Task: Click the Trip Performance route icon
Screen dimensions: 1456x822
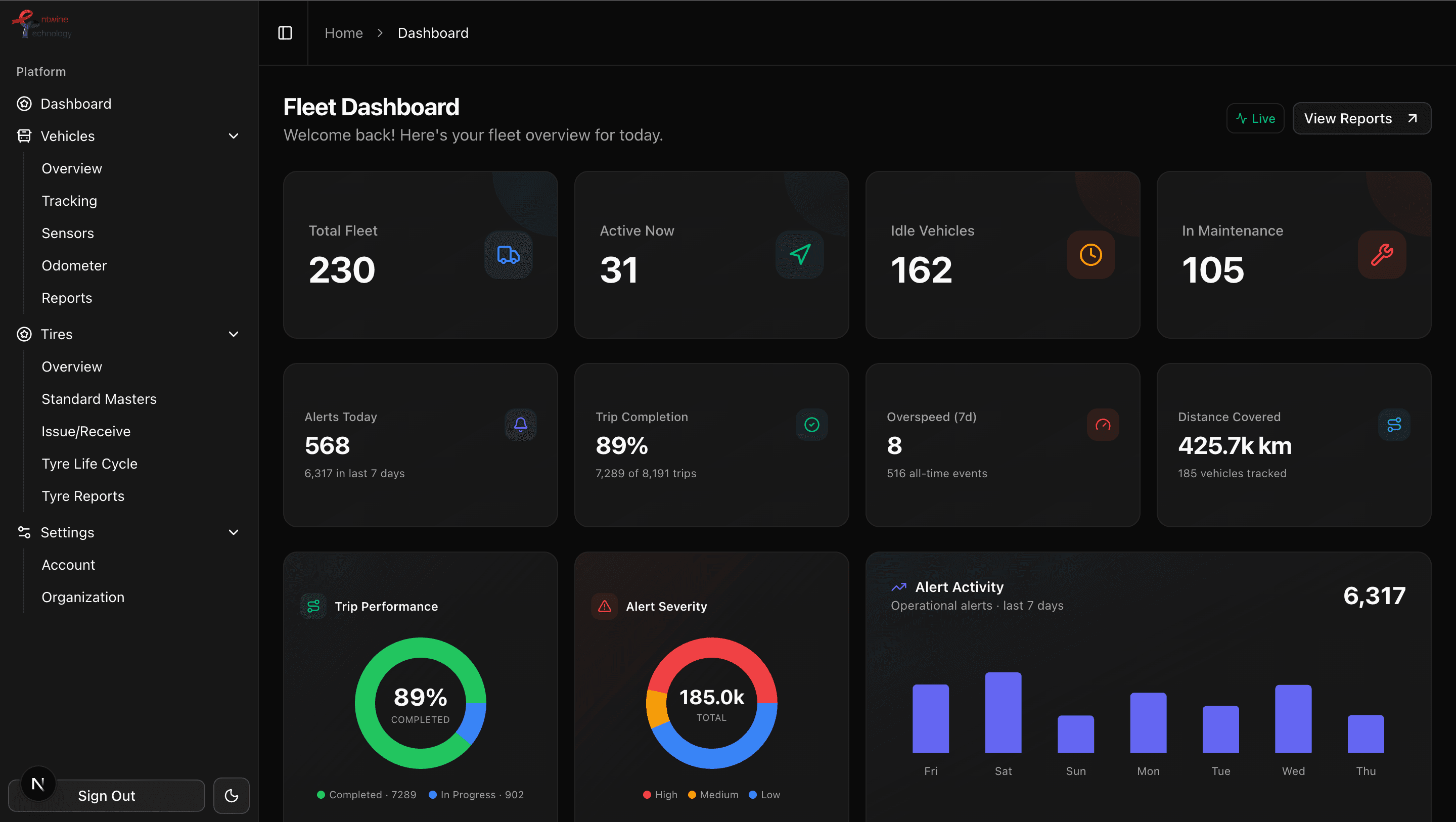Action: coord(313,606)
